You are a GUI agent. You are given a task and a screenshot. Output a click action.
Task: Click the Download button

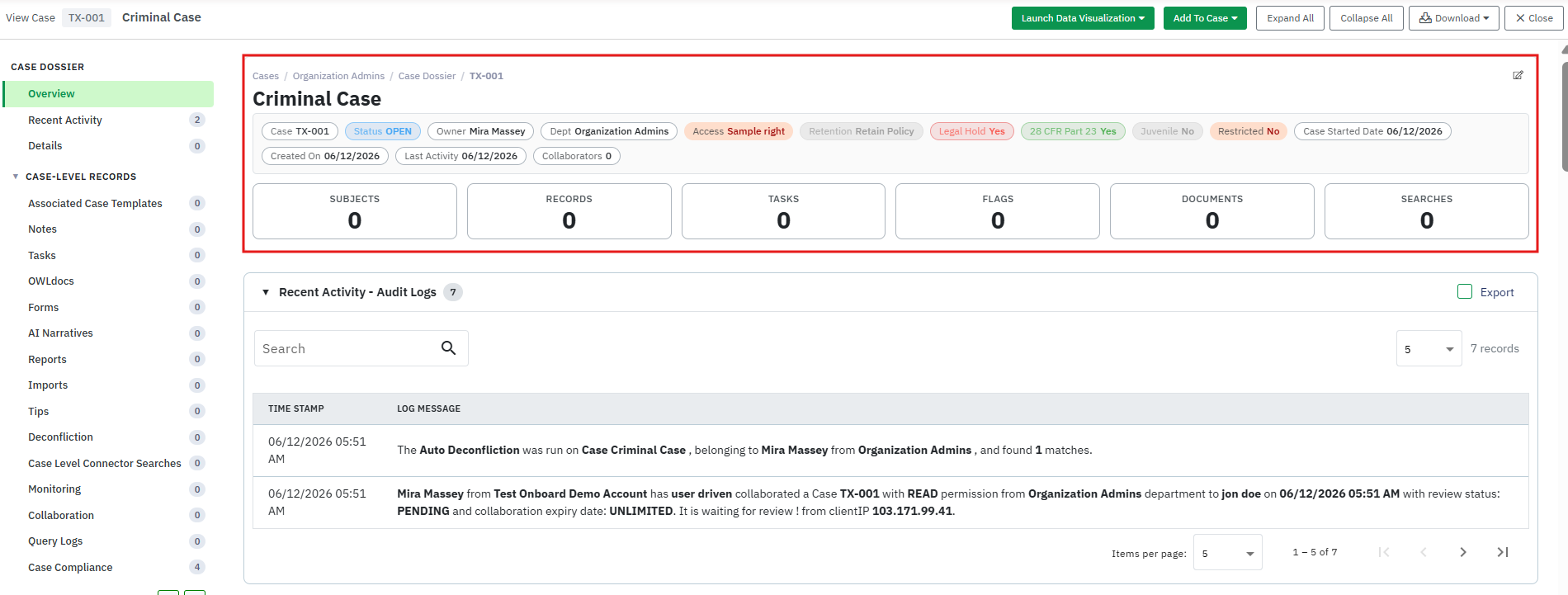(x=1454, y=18)
